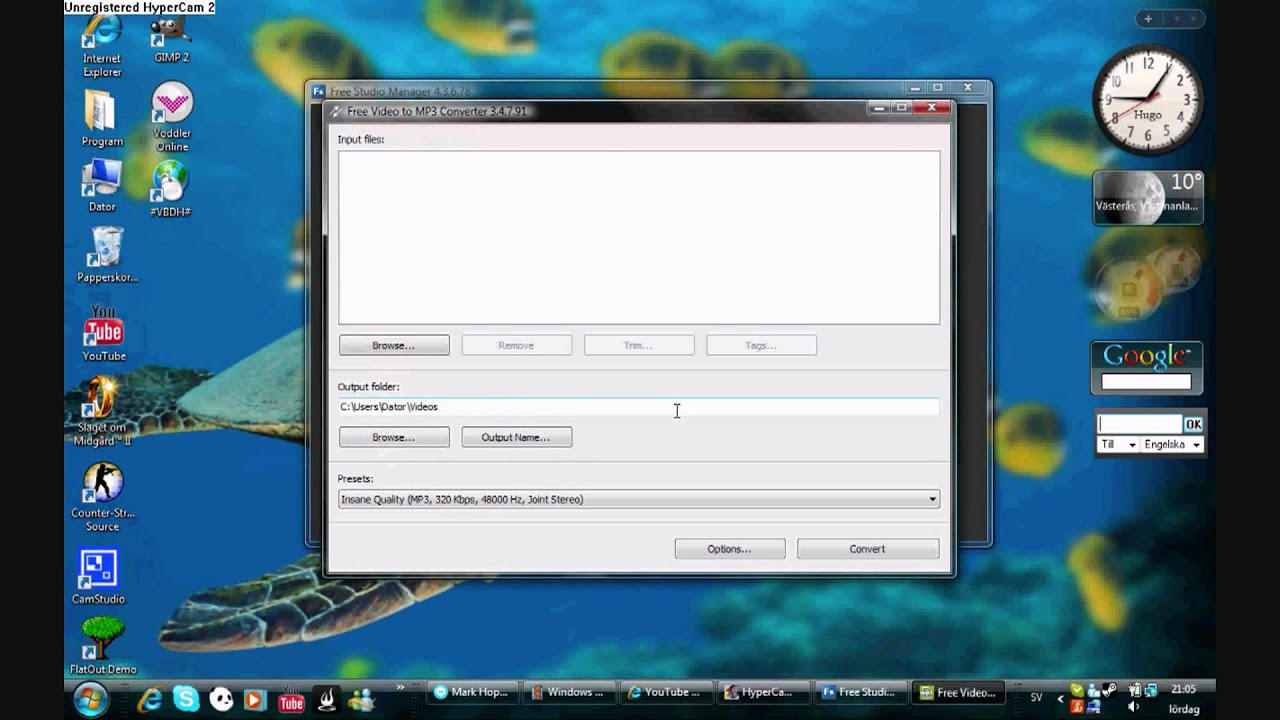1280x720 pixels.
Task: Click YouTube icon in Quick Launch
Action: 291,700
